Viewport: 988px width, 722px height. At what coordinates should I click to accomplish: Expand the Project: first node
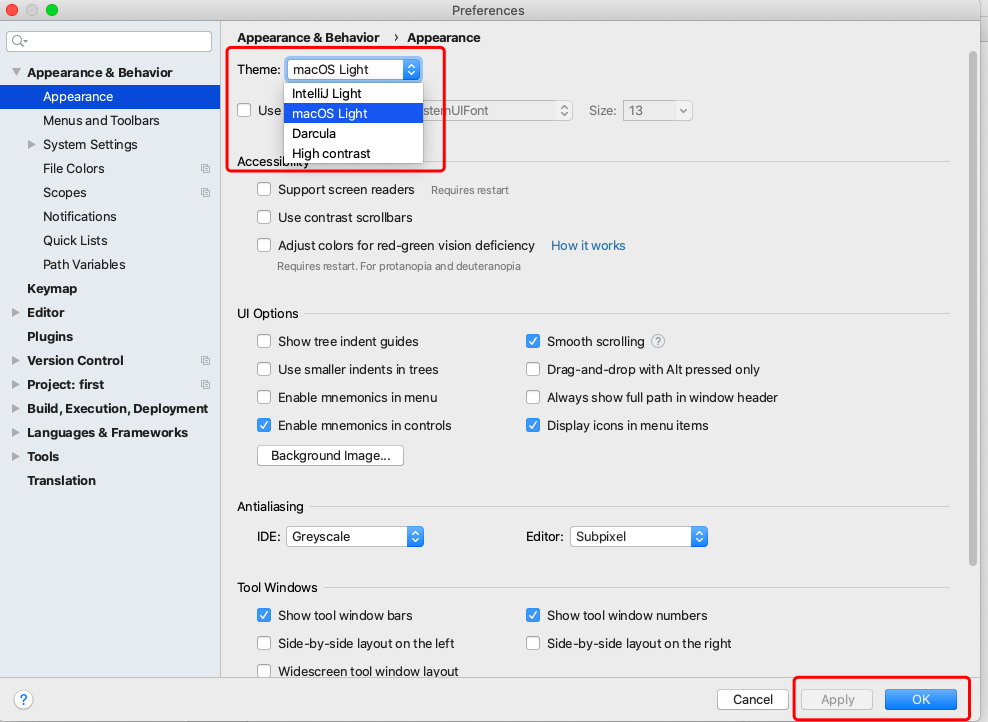coord(16,384)
